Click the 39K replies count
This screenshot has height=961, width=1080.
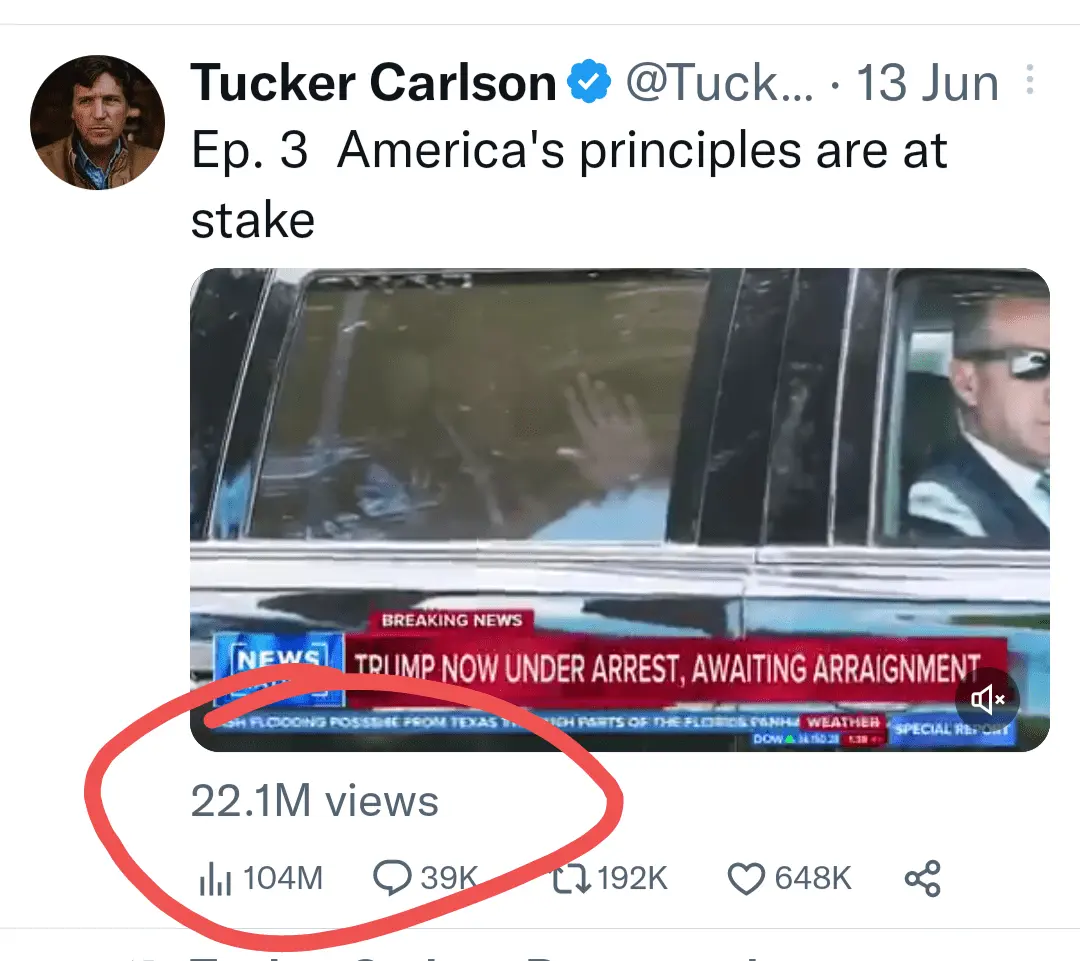coord(449,879)
